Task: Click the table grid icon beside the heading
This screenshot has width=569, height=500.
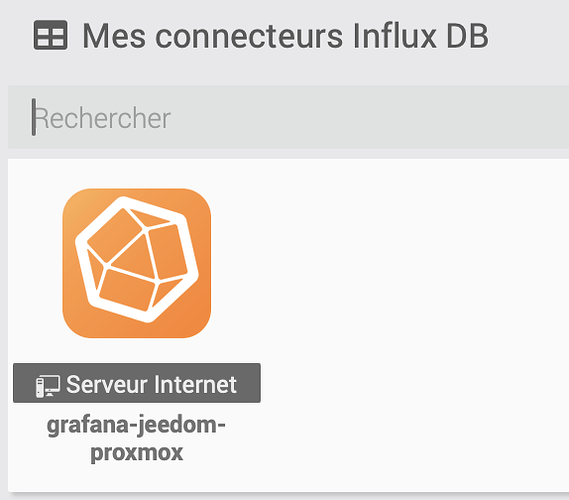Action: (50, 35)
